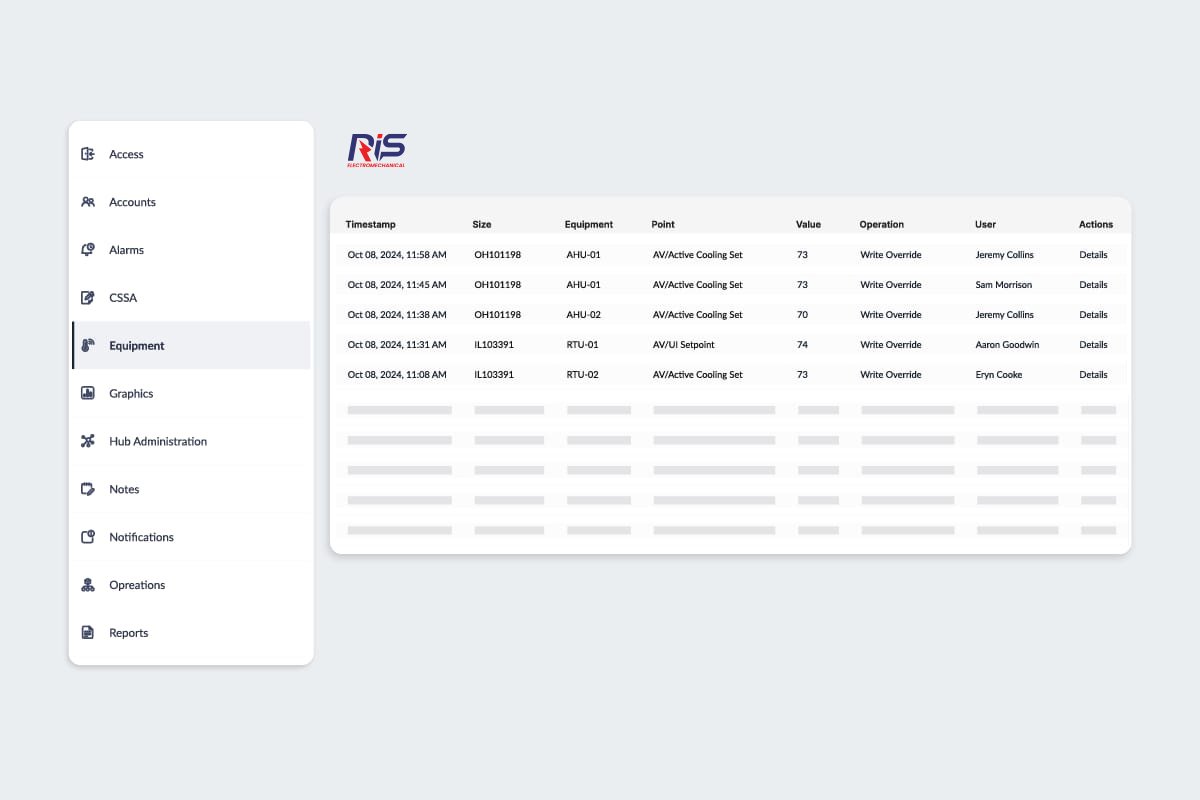Screen dimensions: 1200x800
Task: Click the Notes notepad icon
Action: pos(88,489)
